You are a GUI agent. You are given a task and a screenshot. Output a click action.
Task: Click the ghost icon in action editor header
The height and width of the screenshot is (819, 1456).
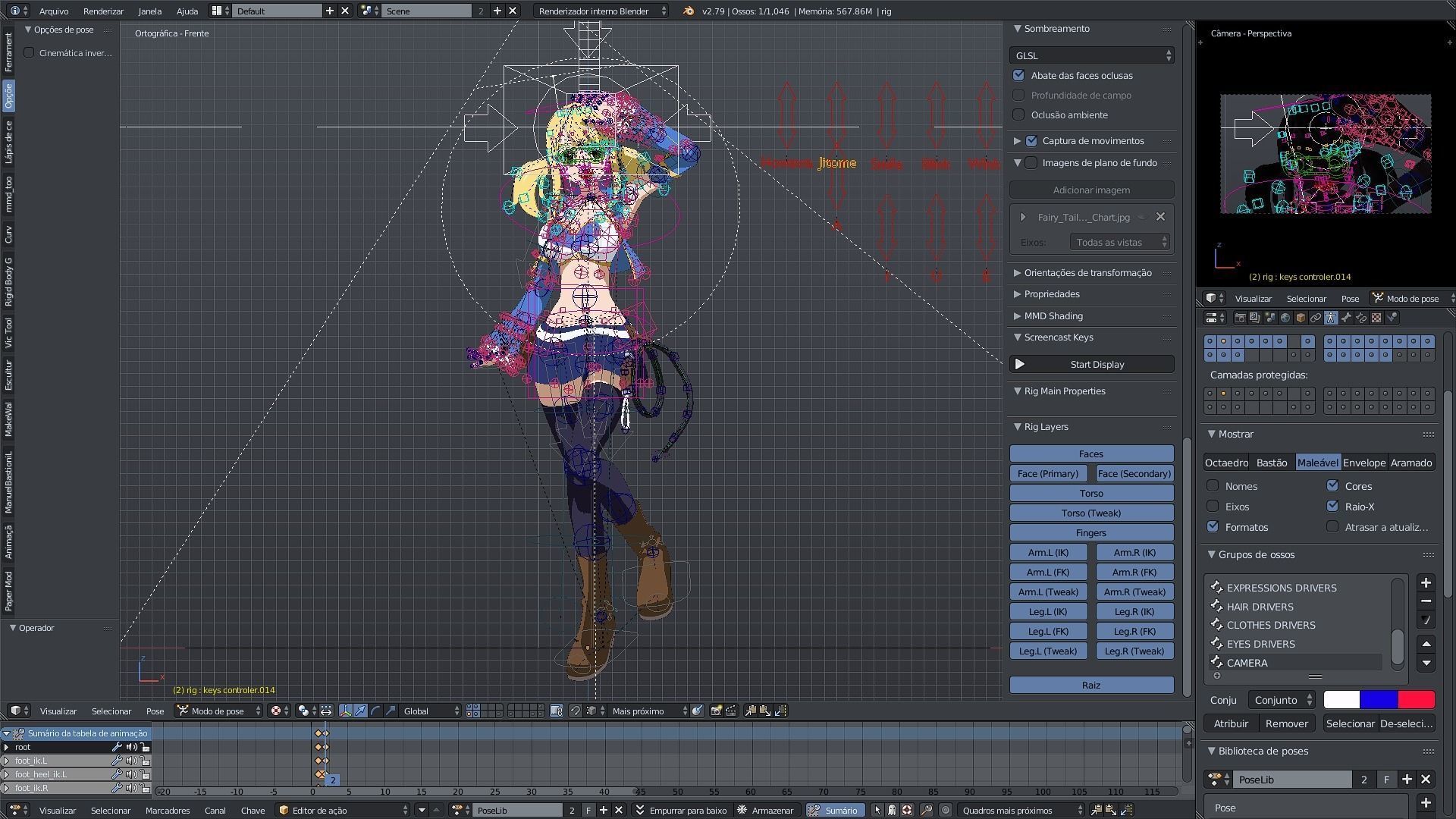[892, 810]
